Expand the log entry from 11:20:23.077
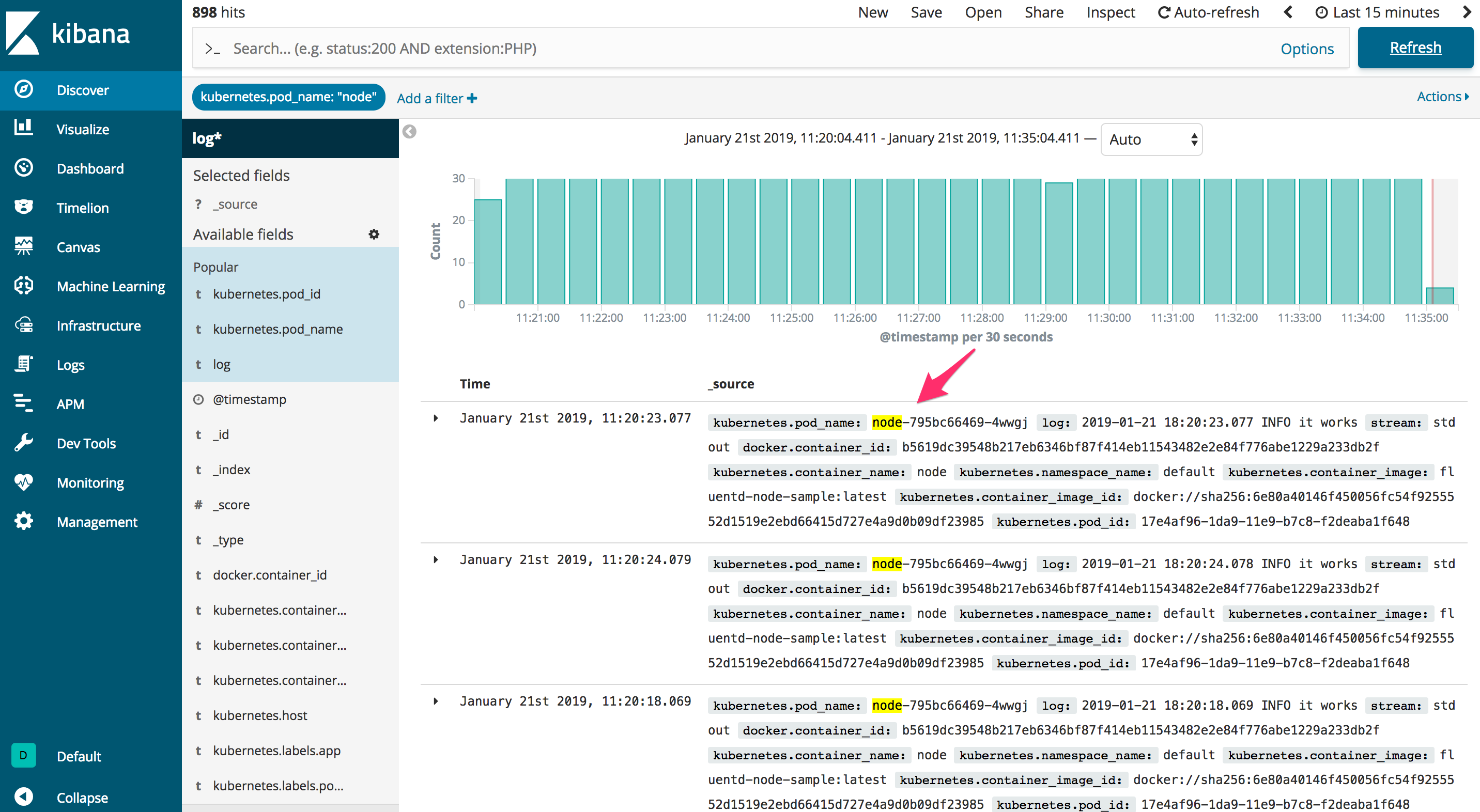The image size is (1480, 812). (435, 418)
